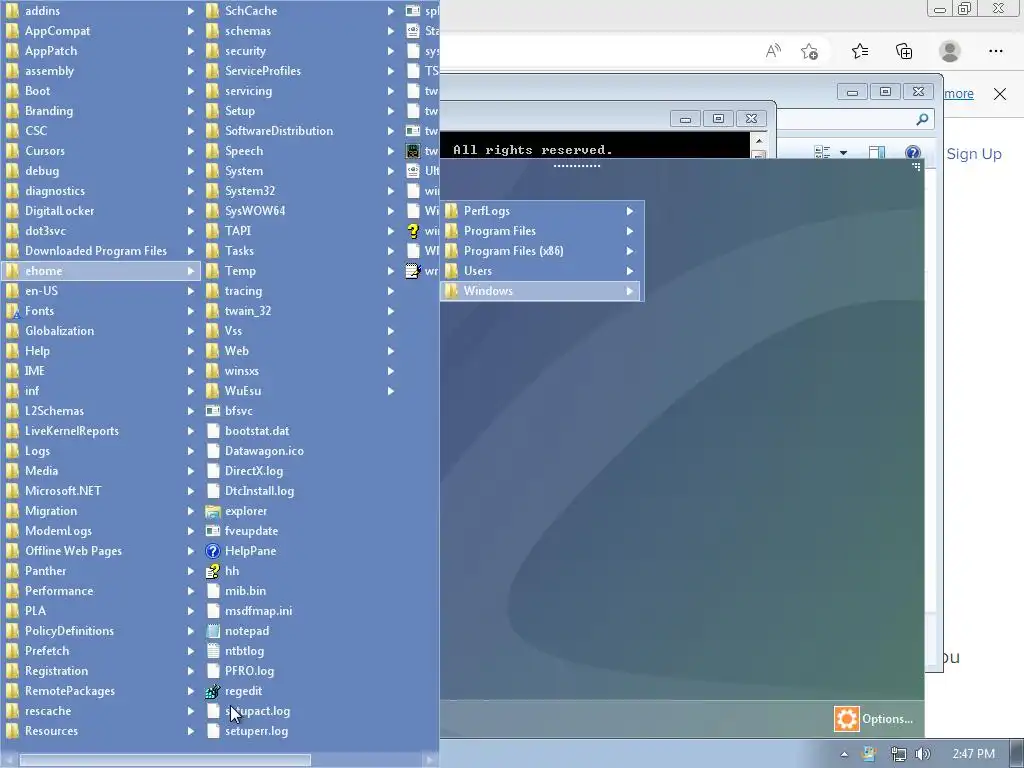Open the ntbtlog file

tap(244, 651)
